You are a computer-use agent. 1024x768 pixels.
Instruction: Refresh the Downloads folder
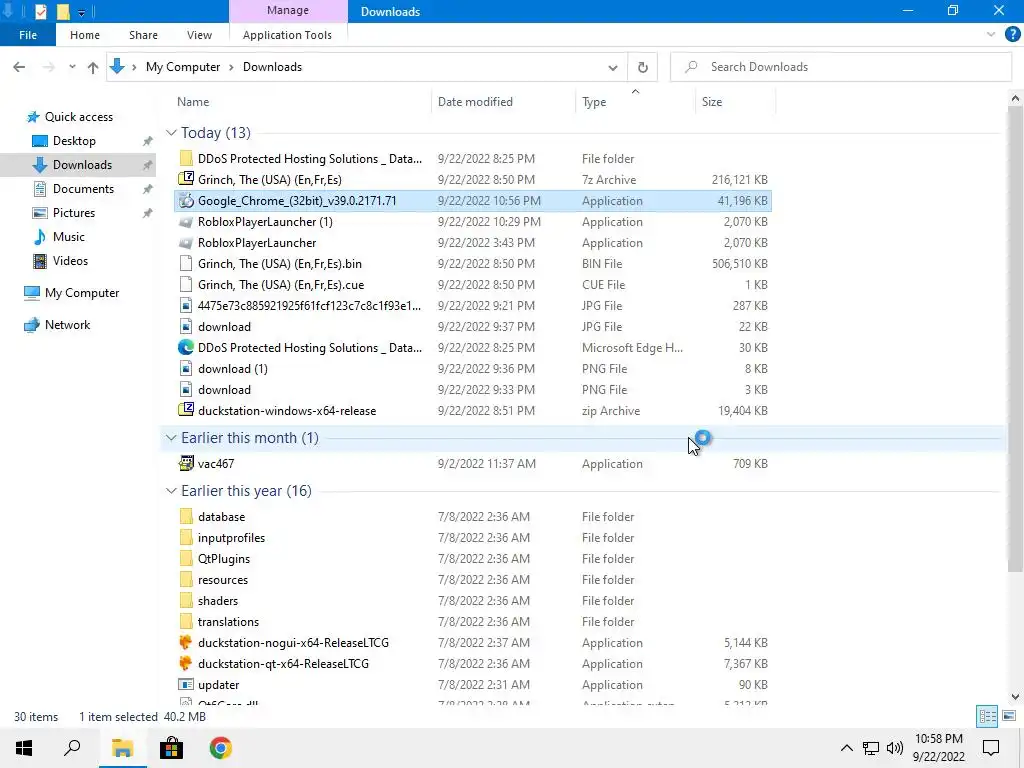pyautogui.click(x=643, y=67)
